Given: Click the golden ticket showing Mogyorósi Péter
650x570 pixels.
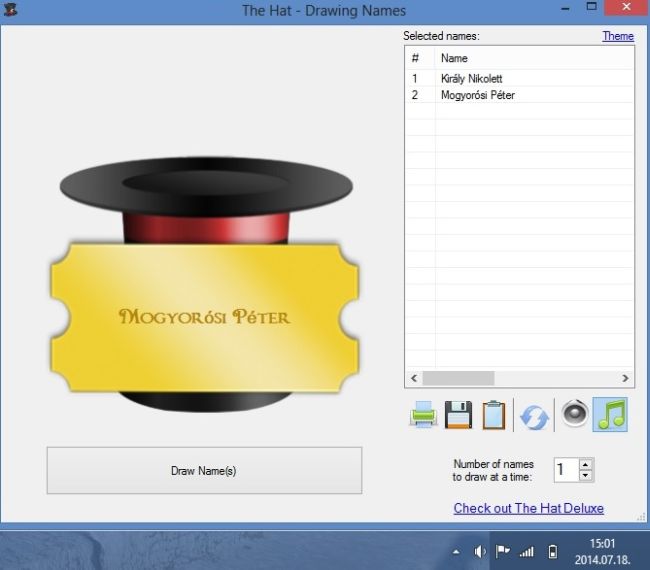Looking at the screenshot, I should click(204, 317).
